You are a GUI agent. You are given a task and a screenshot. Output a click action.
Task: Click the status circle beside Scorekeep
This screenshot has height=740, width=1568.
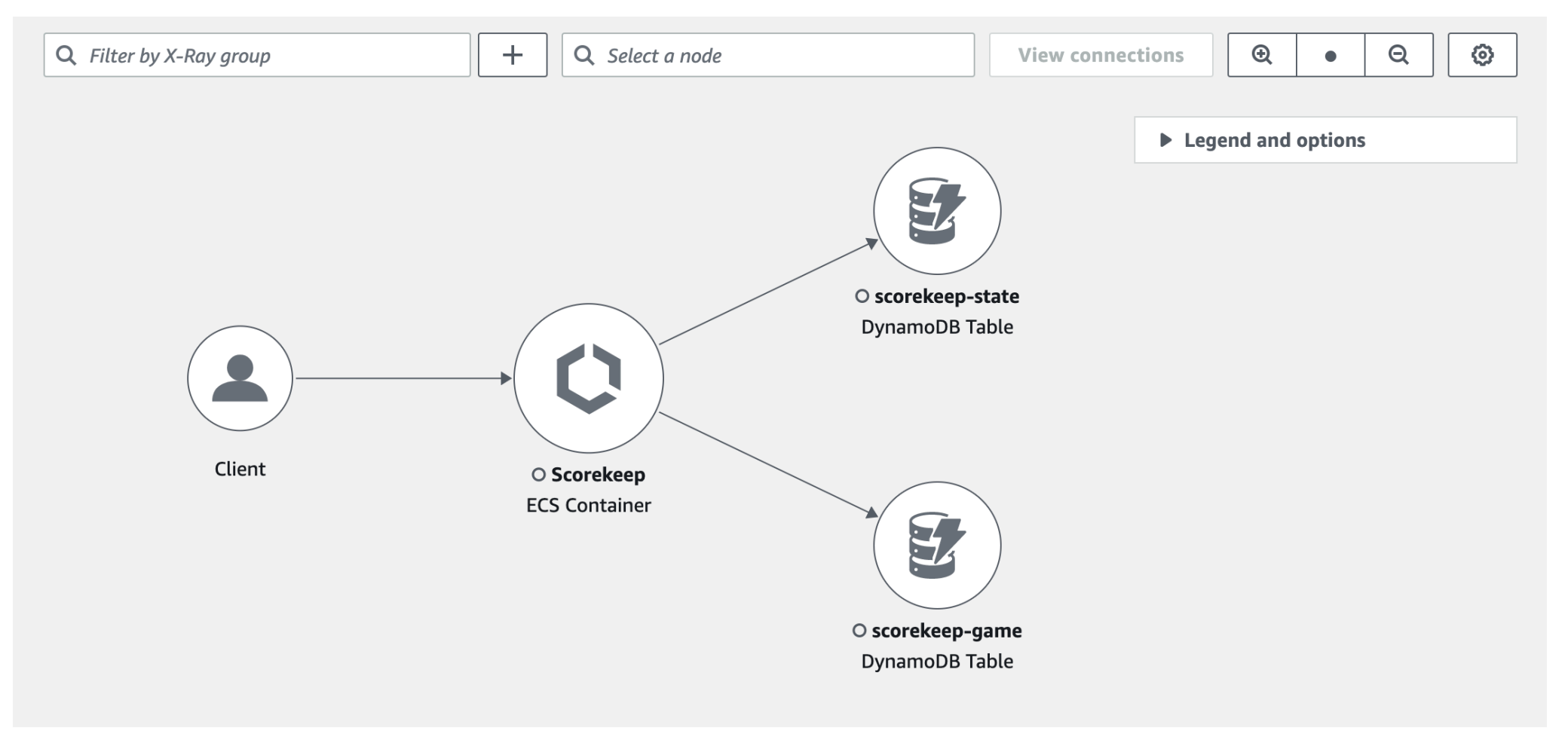[x=538, y=475]
